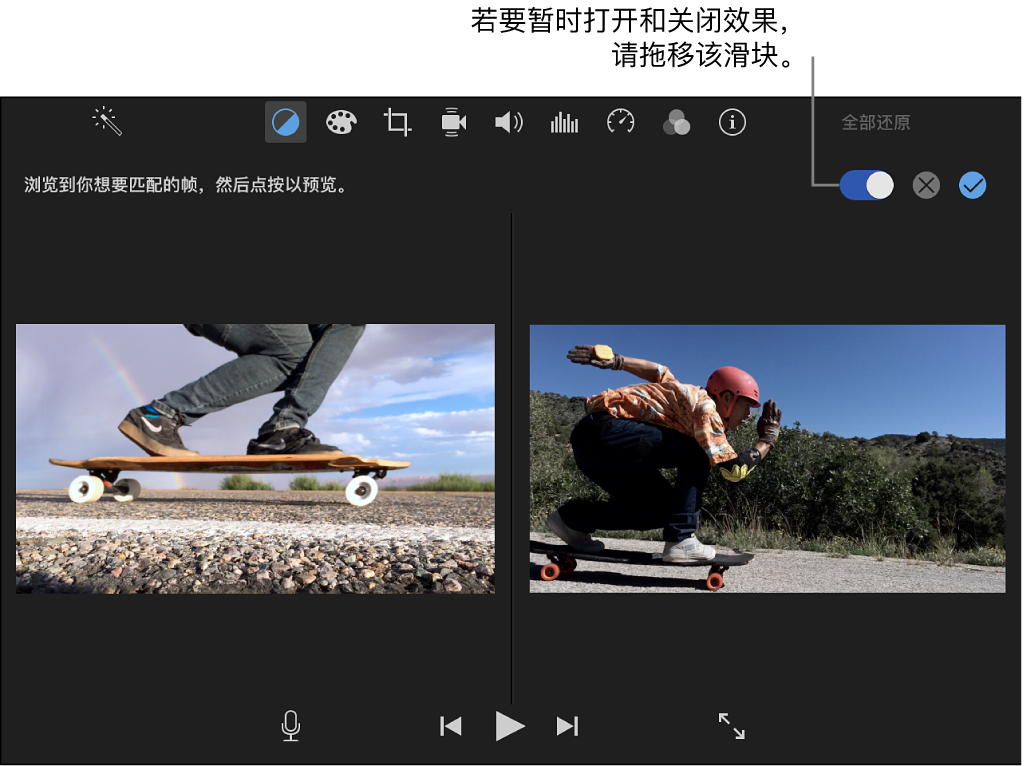Open the color correction palette
Image resolution: width=1024 pixels, height=766 pixels.
tap(341, 123)
